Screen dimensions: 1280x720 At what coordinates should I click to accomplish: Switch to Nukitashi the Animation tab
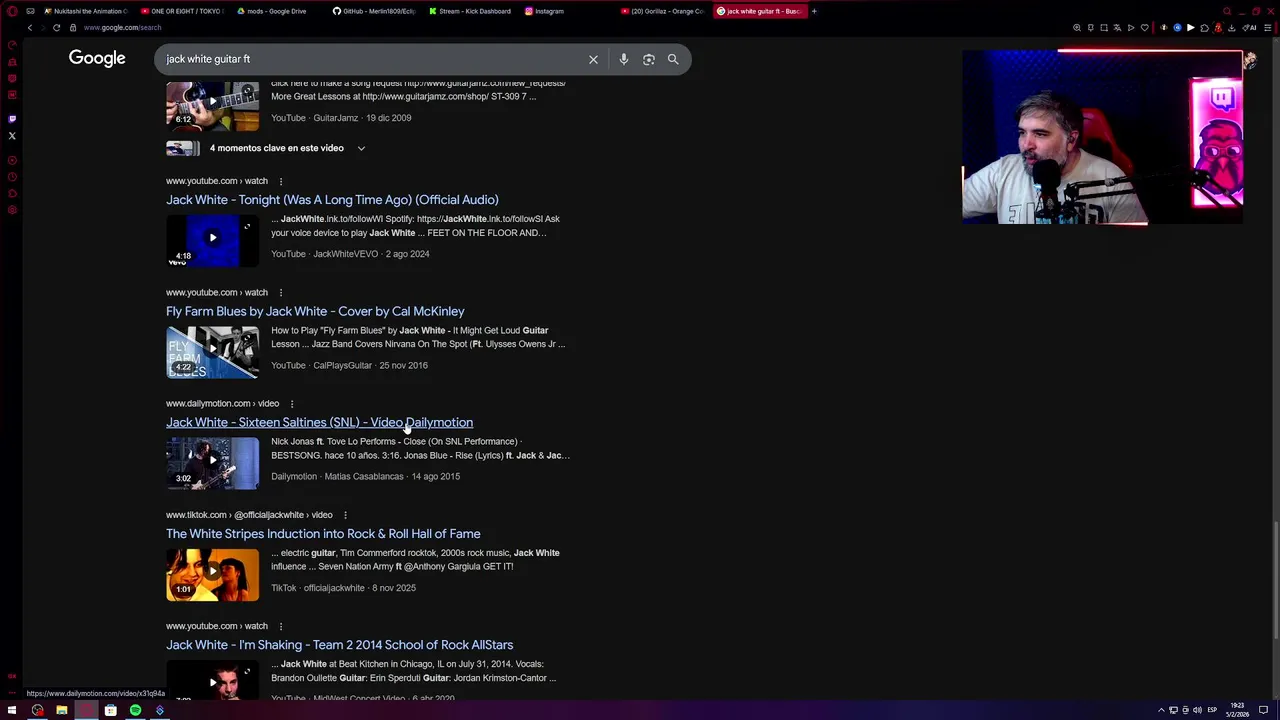(x=85, y=11)
